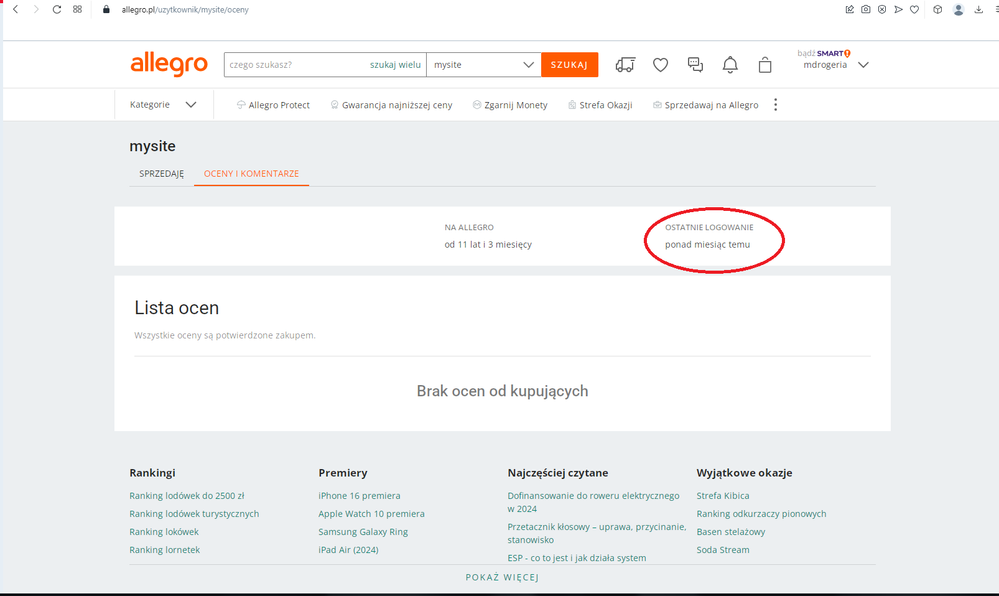Open 'Ranking lodówek do 2500 zł' link
Viewport: 999px width, 596px height.
coord(187,495)
